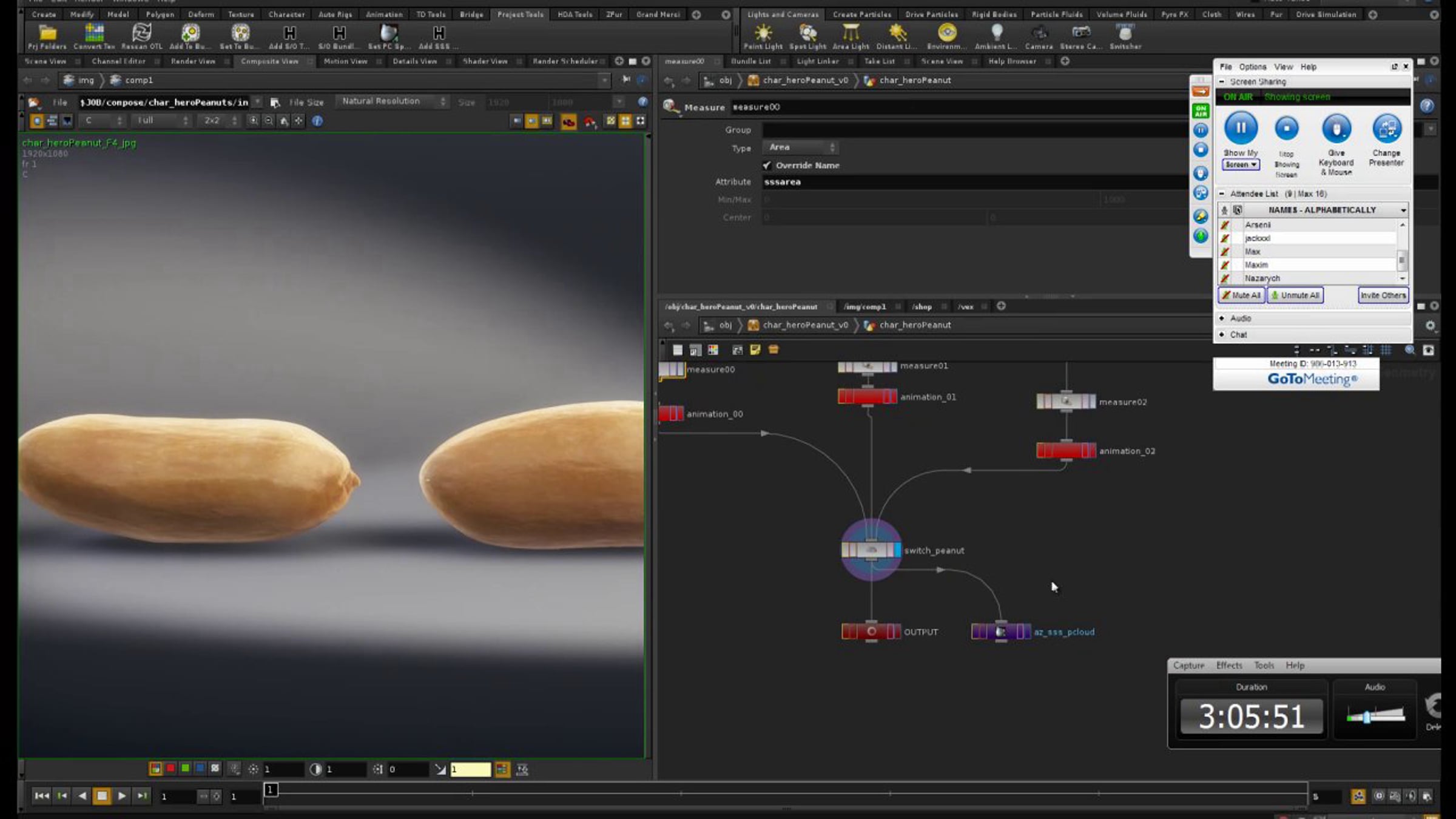
Task: Play the timeline forward
Action: click(122, 795)
